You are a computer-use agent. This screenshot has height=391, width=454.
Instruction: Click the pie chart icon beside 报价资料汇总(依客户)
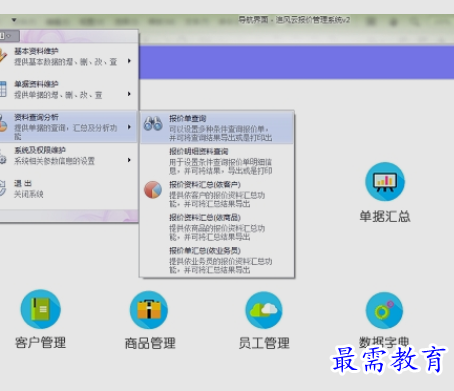pyautogui.click(x=153, y=190)
